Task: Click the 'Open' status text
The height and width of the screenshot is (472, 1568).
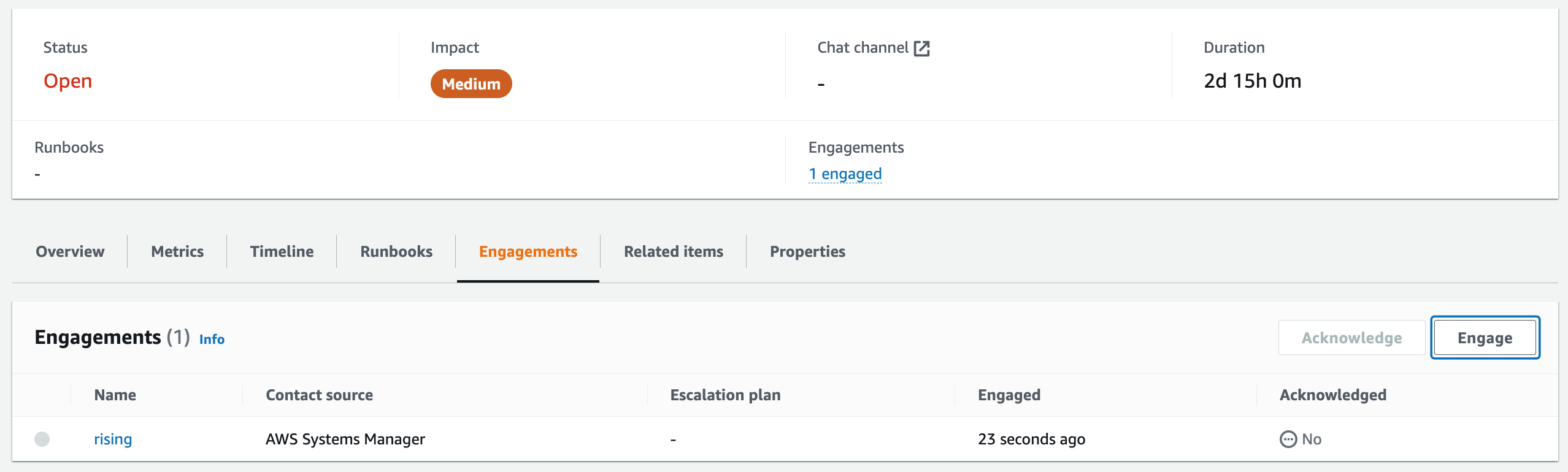Action: pos(67,80)
